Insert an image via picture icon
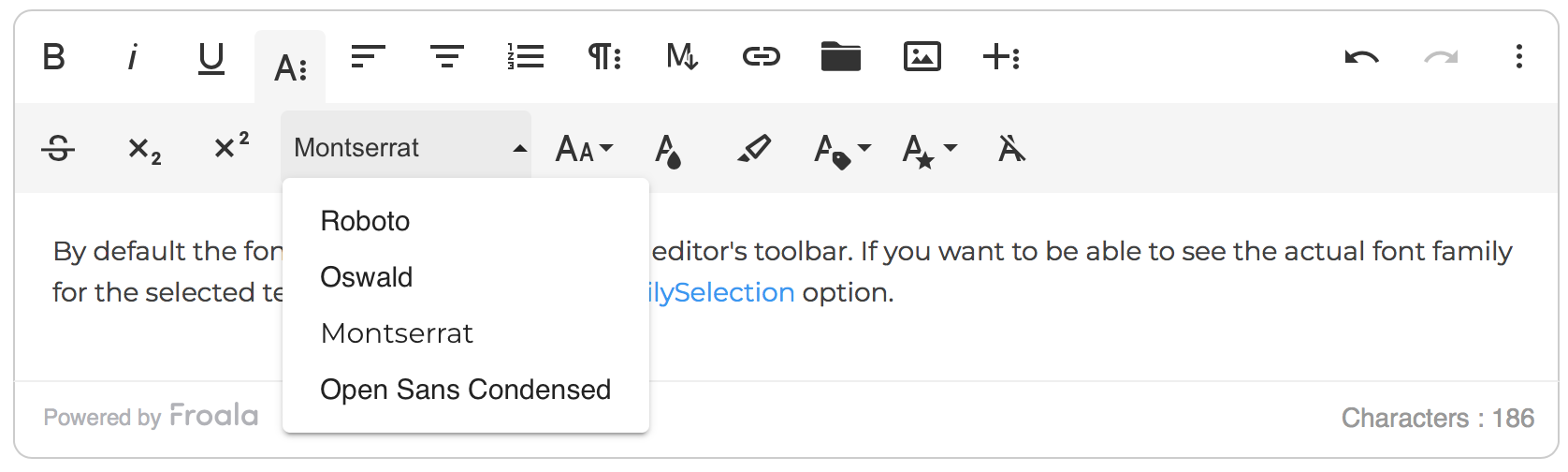Viewport: 1568px width, 472px height. 922,57
